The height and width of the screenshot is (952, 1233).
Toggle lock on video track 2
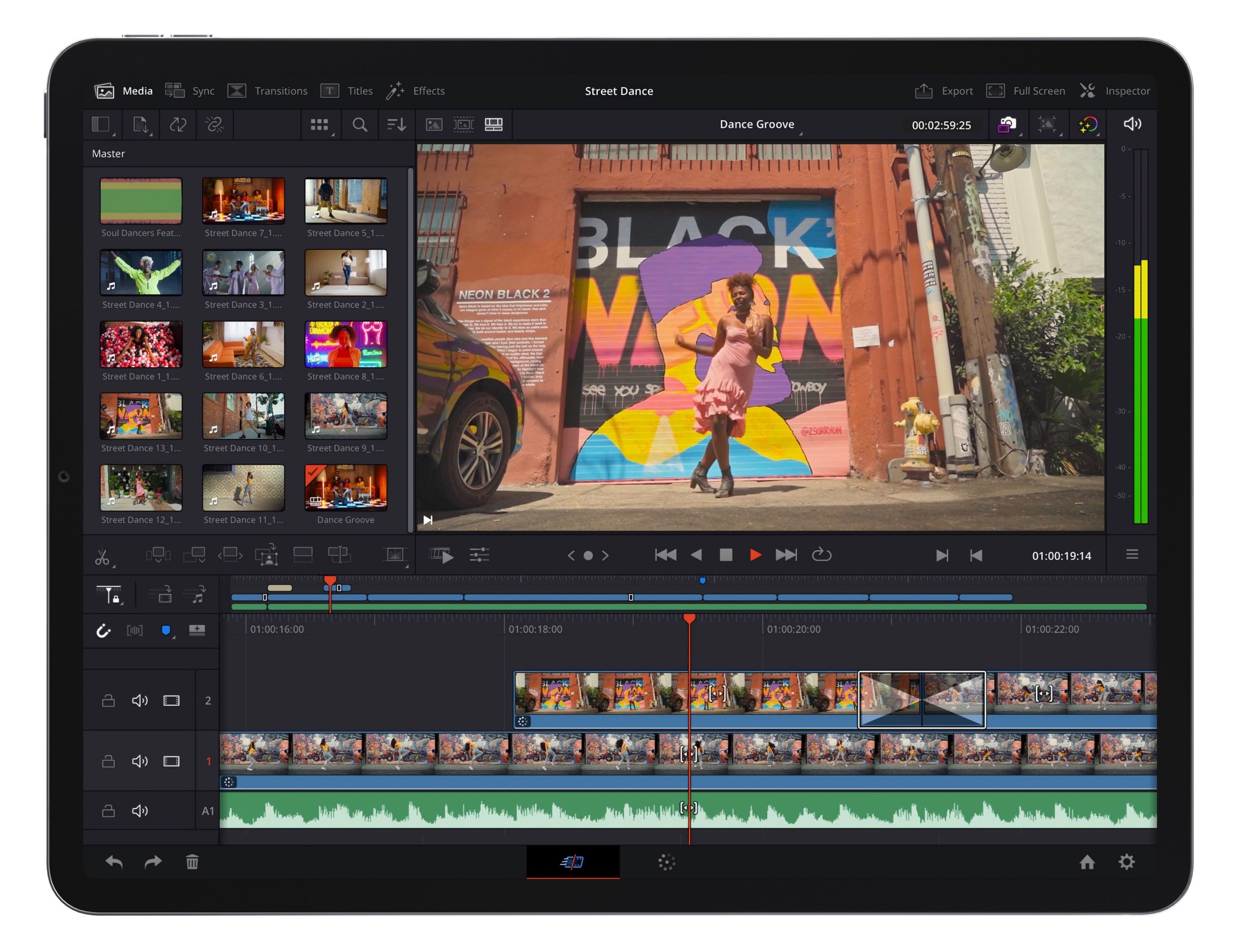click(x=108, y=701)
